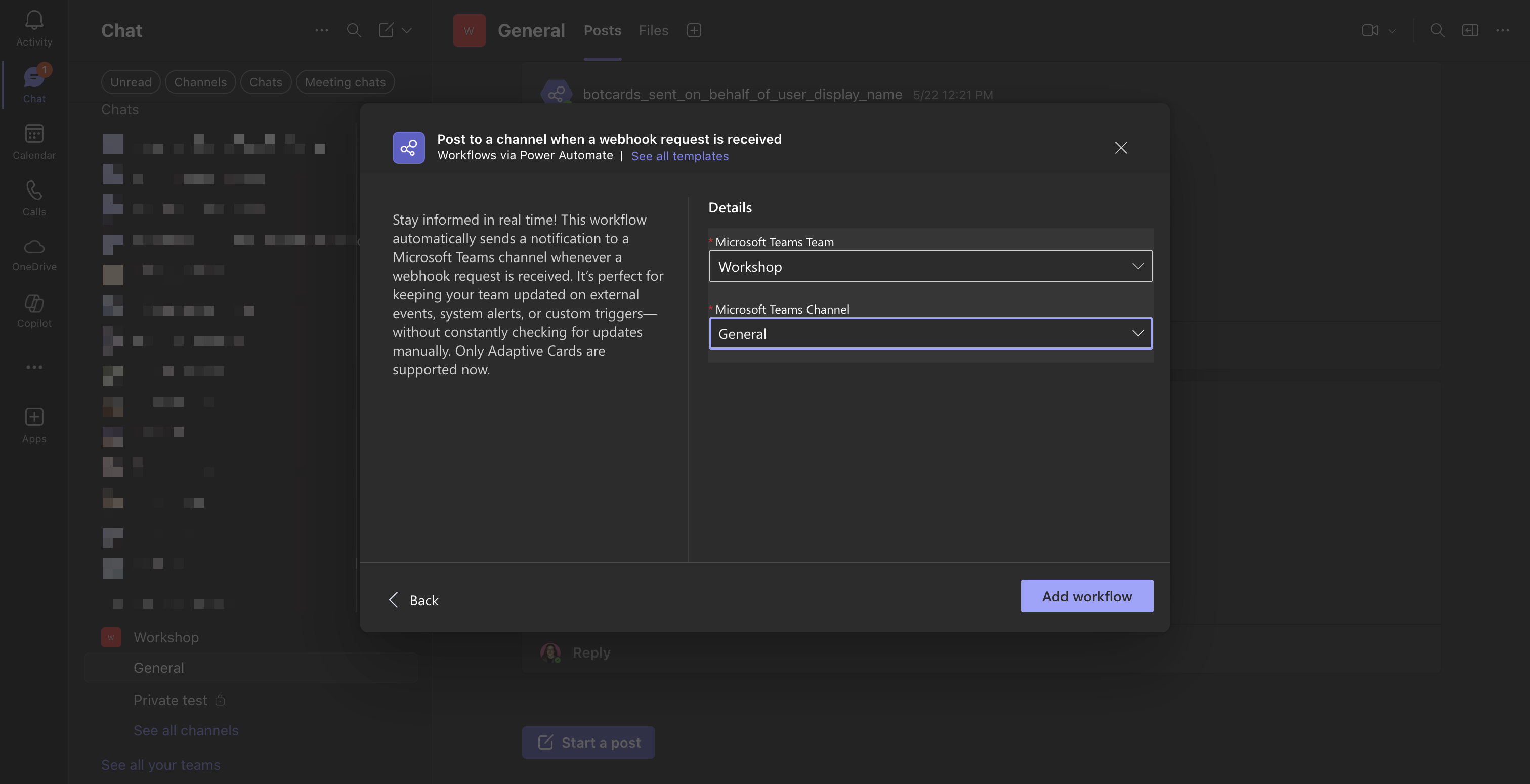The width and height of the screenshot is (1530, 784).
Task: Open the Microsoft Teams Team dropdown
Action: click(930, 266)
